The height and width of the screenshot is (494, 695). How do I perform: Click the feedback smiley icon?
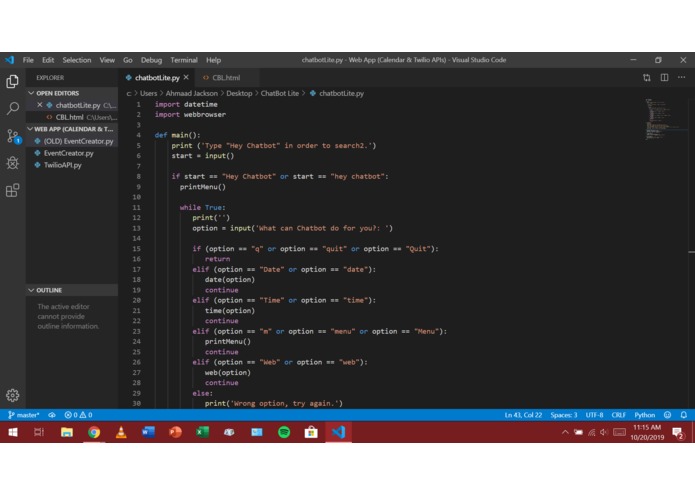click(x=668, y=415)
